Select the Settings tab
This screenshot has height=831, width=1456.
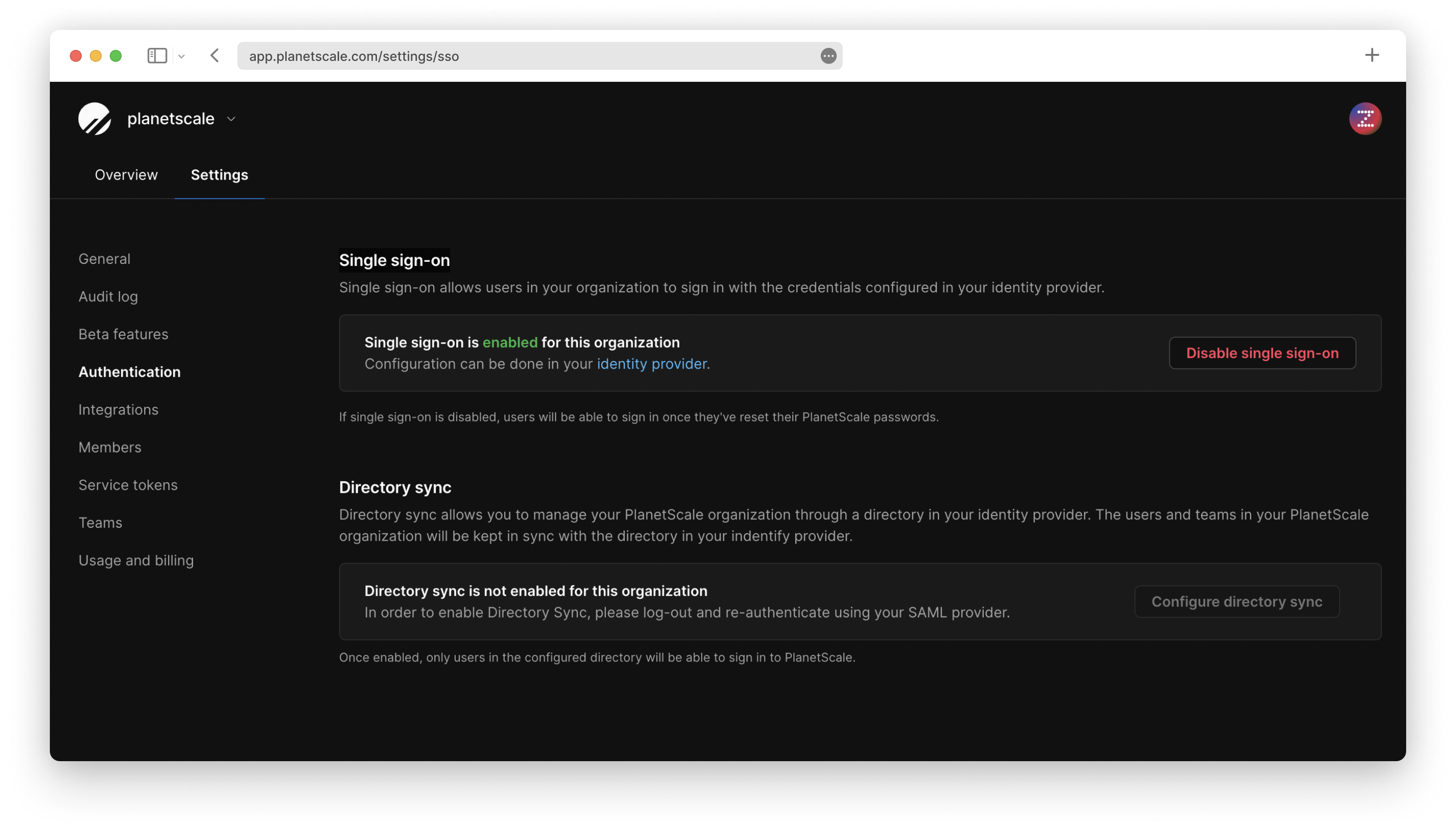pos(219,175)
